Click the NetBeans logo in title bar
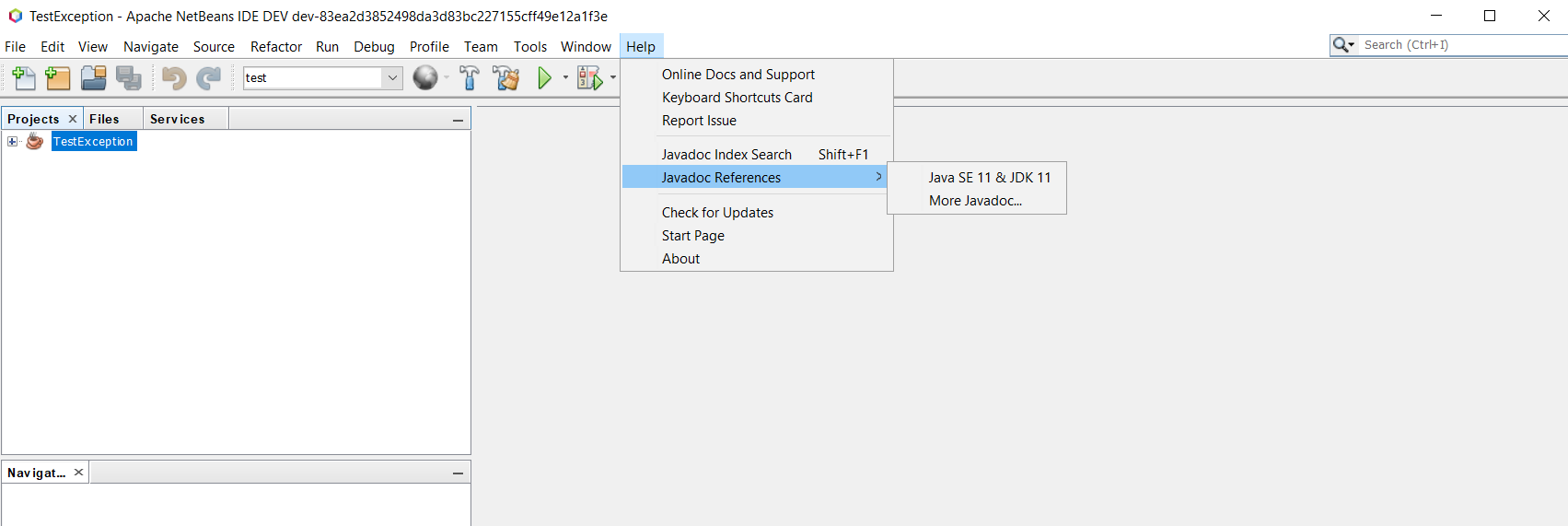The image size is (1568, 526). 15,16
